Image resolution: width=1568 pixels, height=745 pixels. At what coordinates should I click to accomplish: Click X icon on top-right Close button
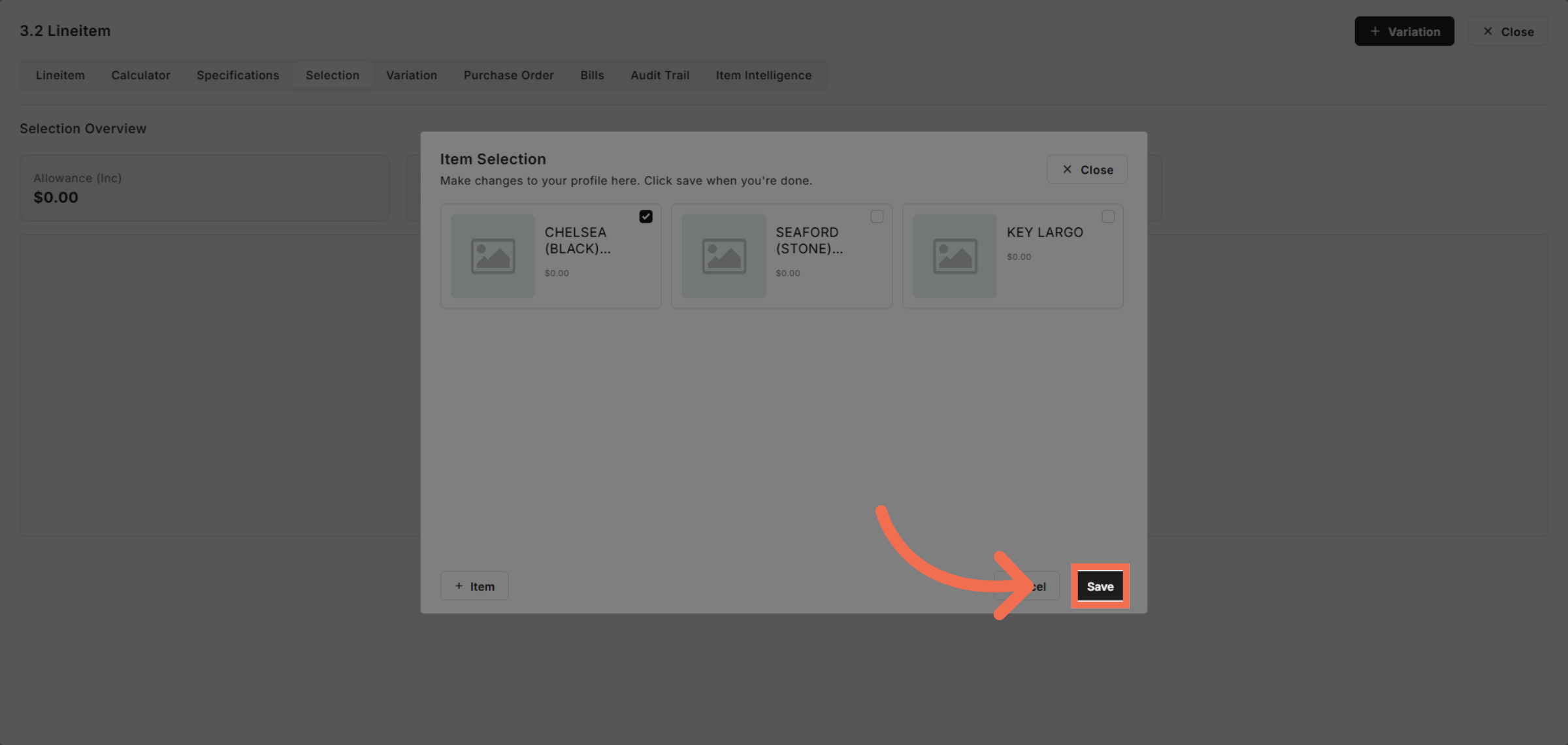click(x=1488, y=31)
